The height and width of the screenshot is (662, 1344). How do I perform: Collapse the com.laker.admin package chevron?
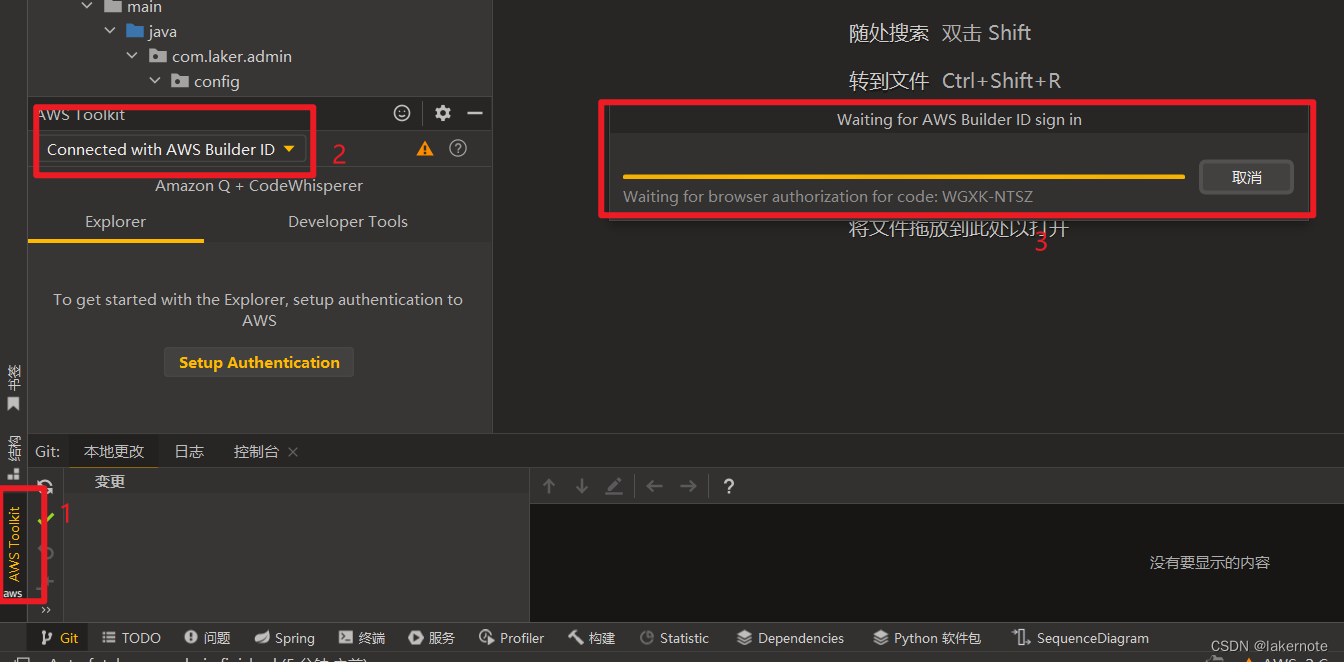[x=133, y=57]
